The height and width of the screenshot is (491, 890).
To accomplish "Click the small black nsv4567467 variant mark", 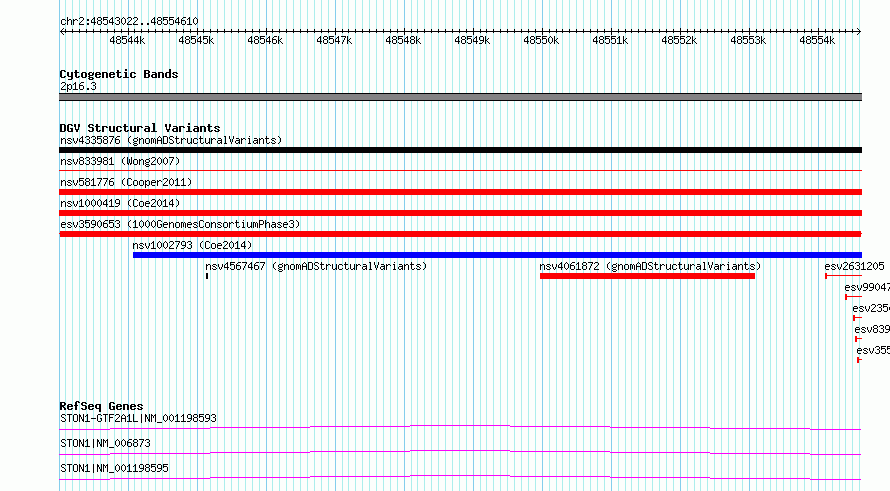I will coord(207,276).
